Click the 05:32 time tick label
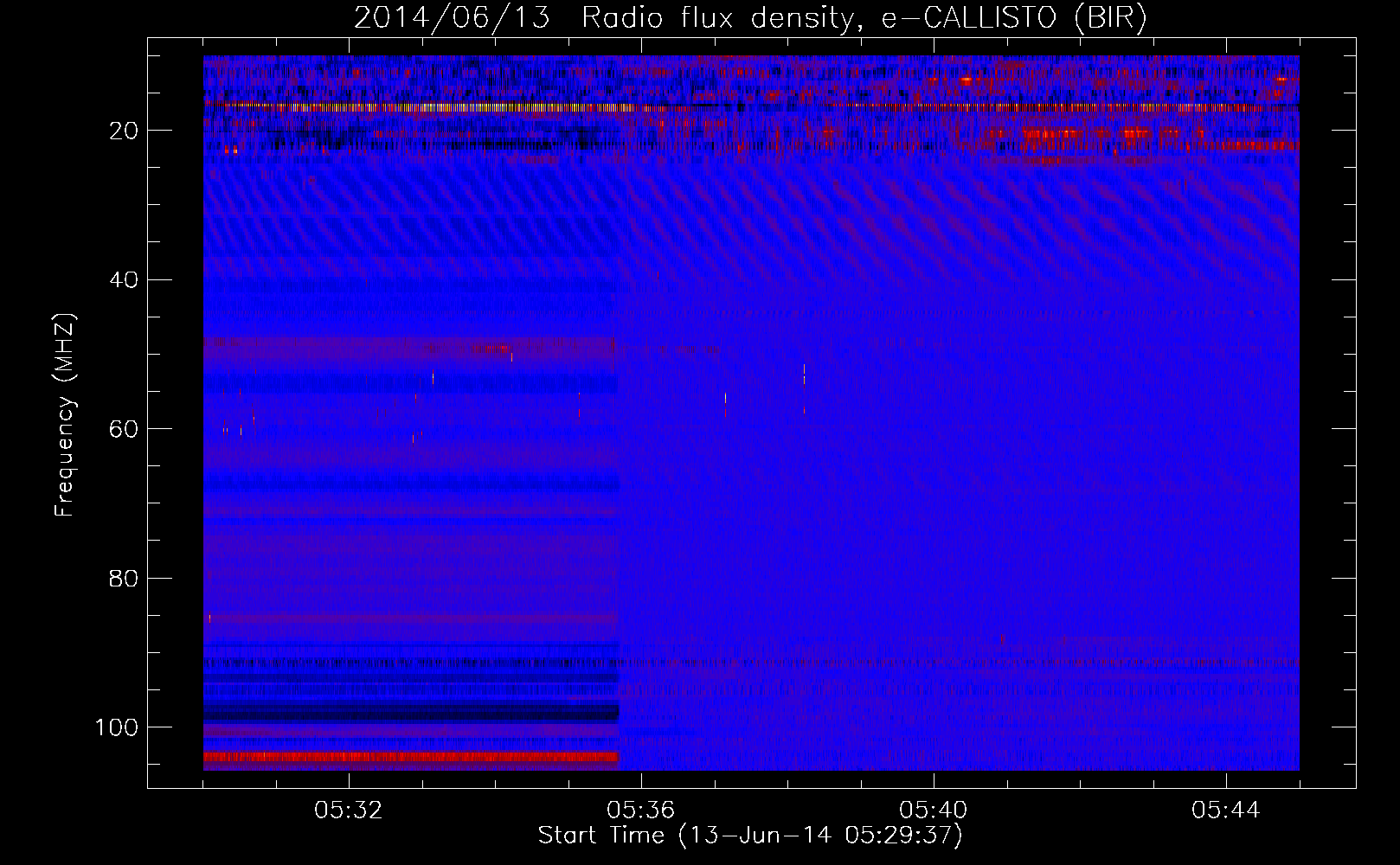 point(349,811)
